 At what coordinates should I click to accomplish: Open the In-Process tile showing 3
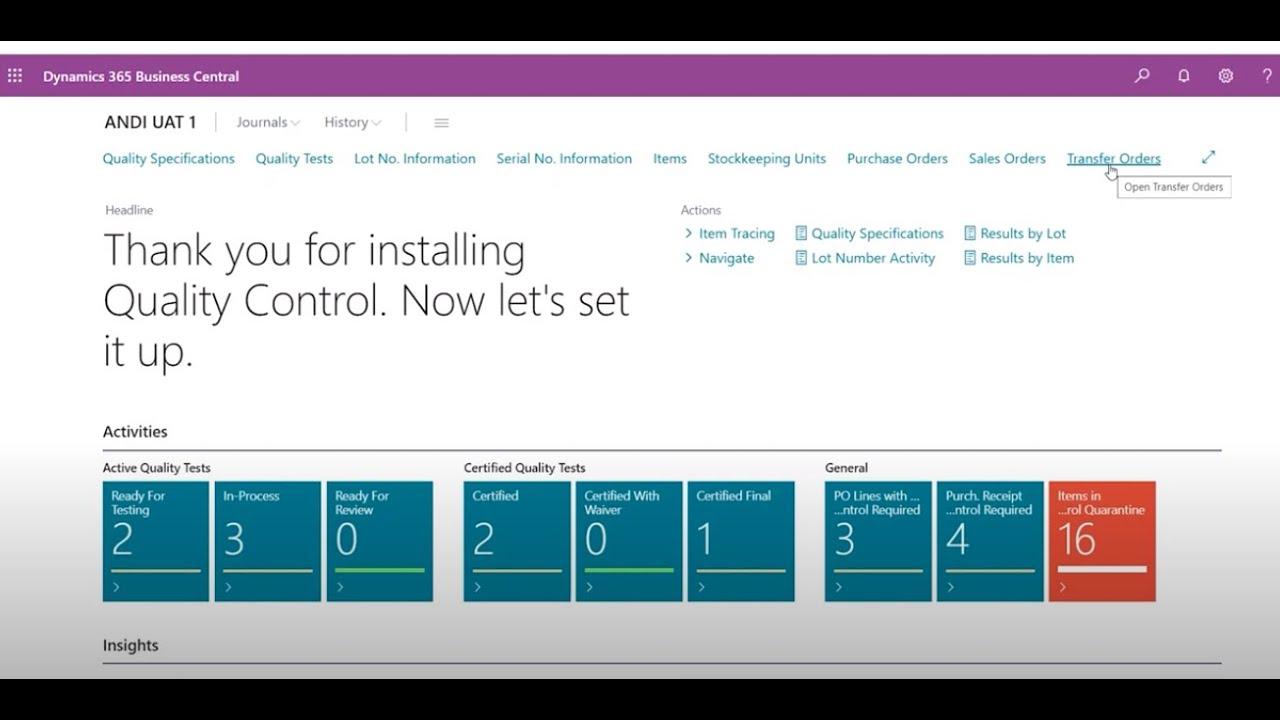268,541
